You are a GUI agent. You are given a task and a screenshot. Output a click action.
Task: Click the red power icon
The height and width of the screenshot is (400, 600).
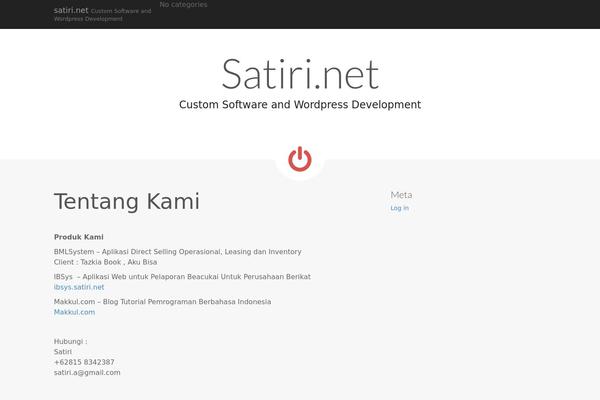pyautogui.click(x=300, y=159)
